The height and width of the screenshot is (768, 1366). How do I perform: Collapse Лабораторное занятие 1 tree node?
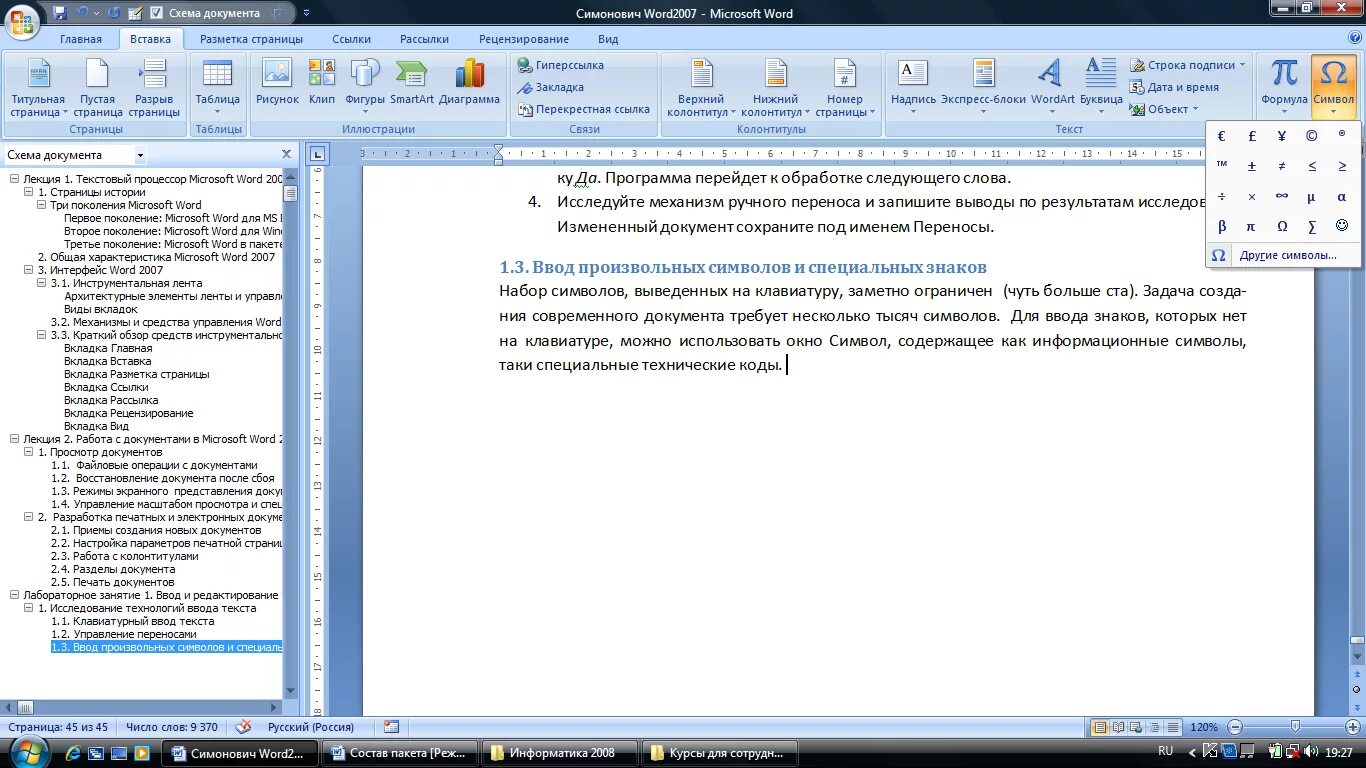(14, 595)
